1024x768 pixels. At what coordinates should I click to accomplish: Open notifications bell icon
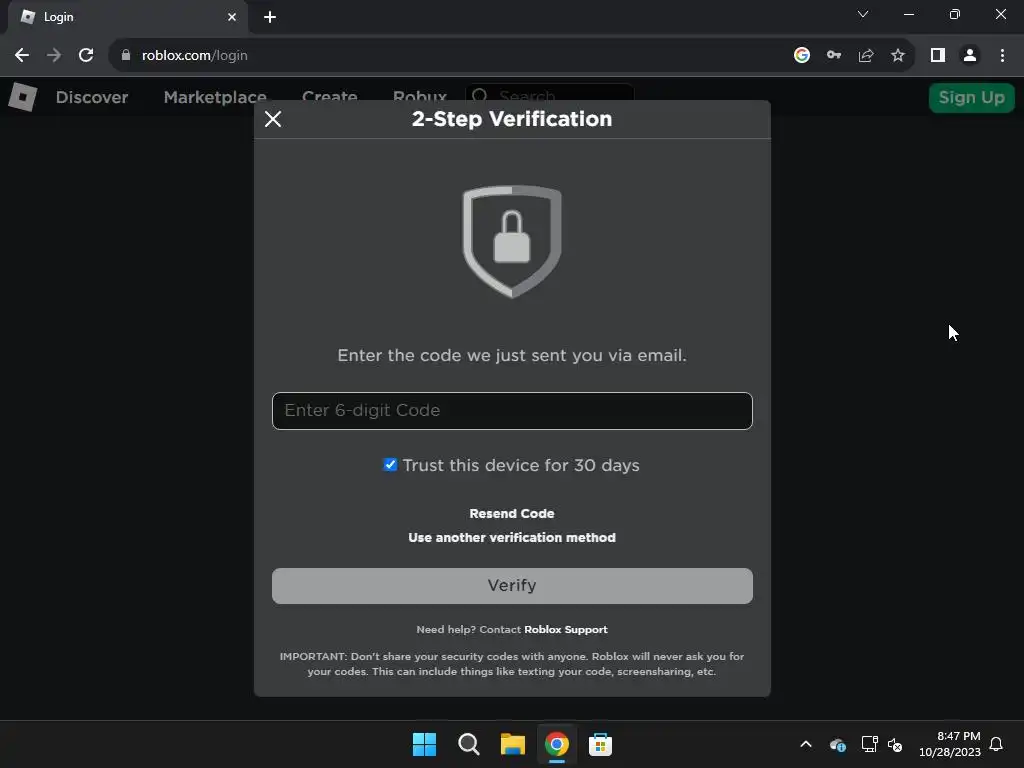997,744
